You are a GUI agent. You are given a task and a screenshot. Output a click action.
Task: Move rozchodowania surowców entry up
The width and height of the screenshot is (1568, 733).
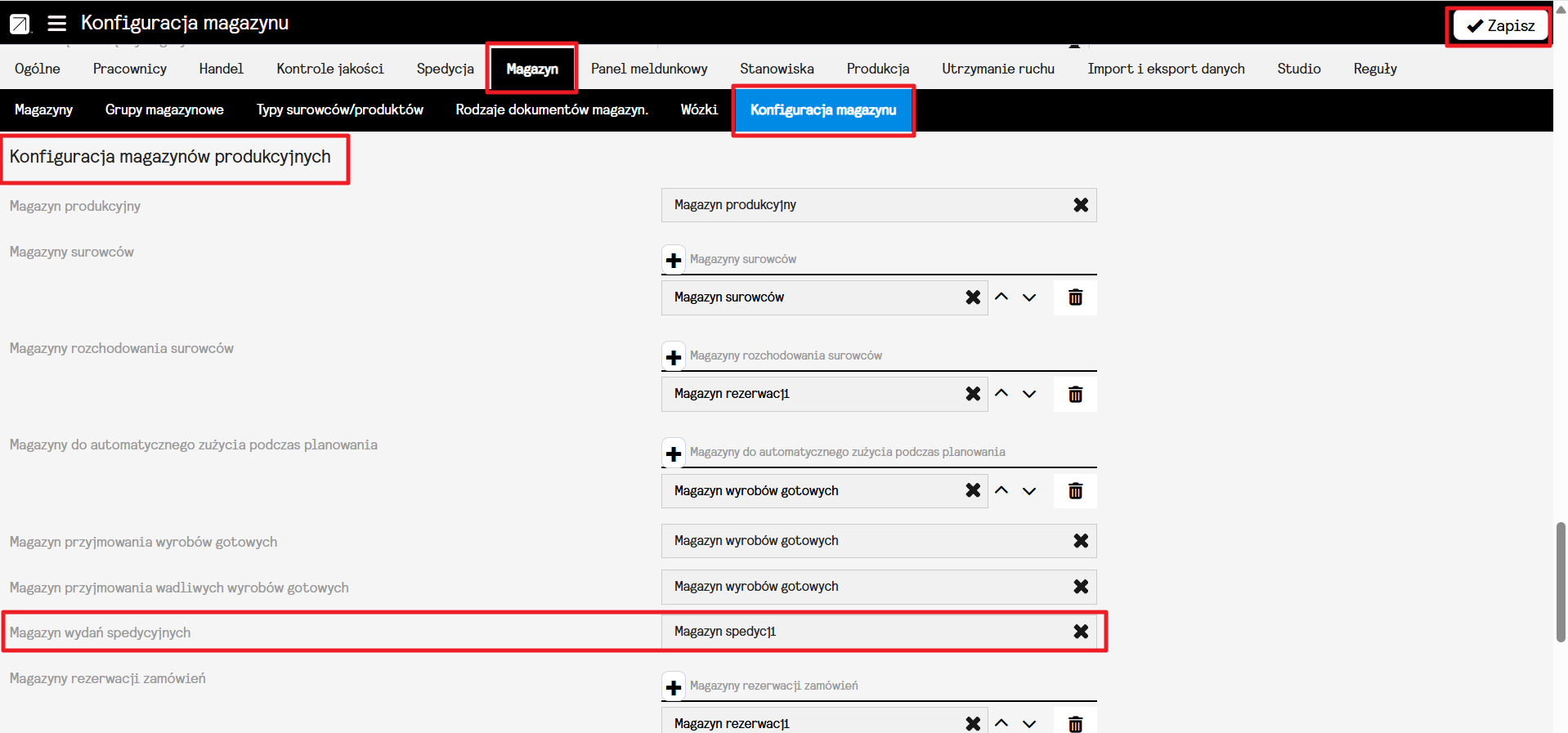point(1001,394)
